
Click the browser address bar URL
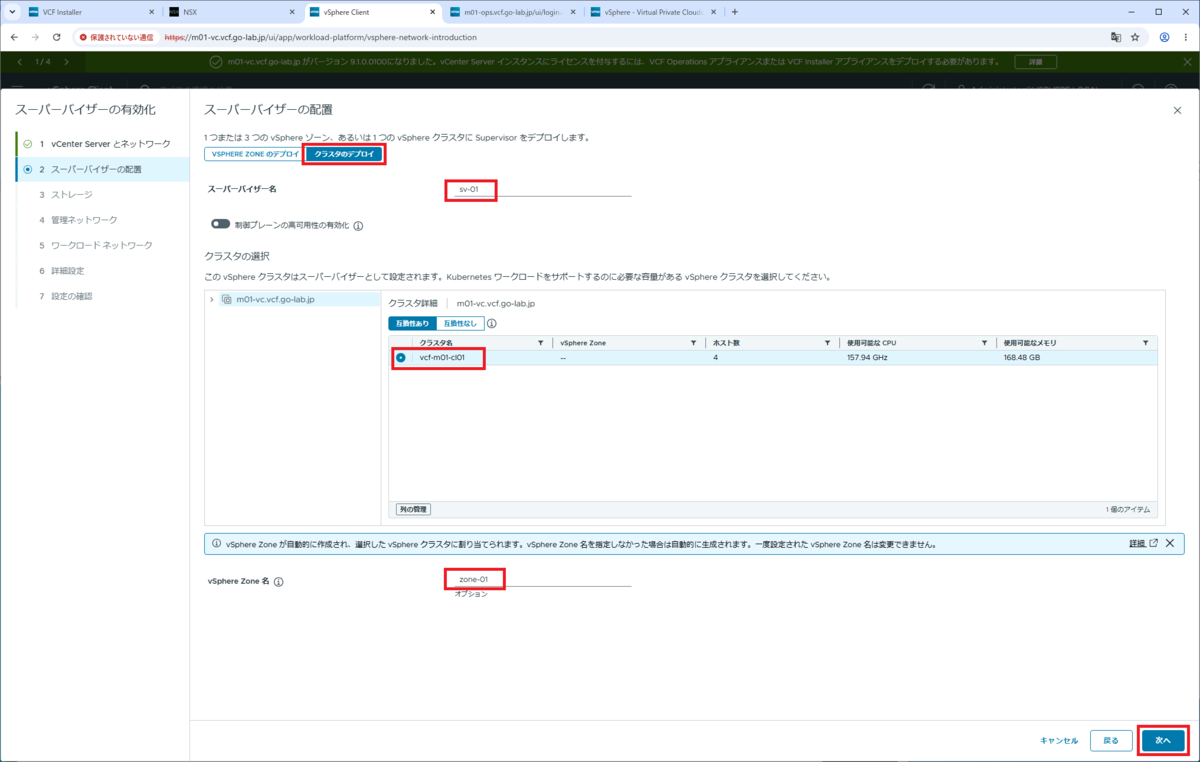click(320, 37)
